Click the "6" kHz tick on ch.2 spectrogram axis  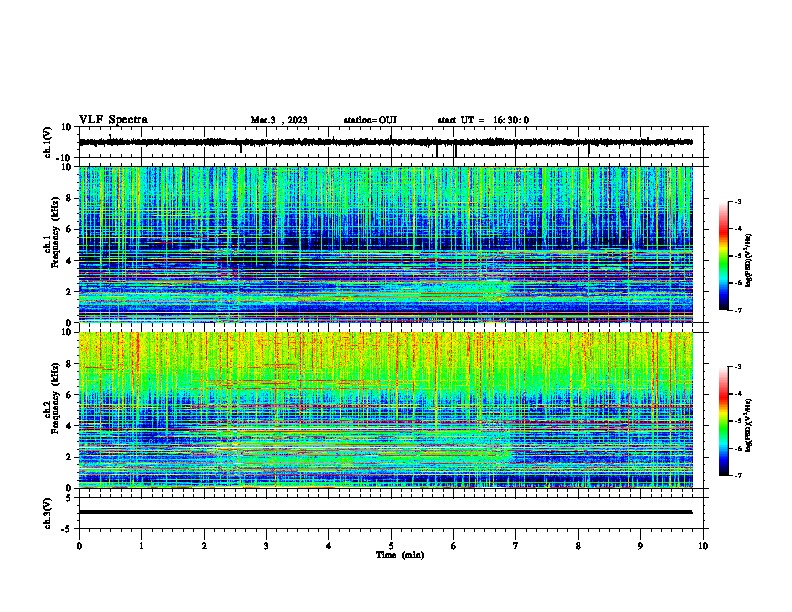click(69, 395)
